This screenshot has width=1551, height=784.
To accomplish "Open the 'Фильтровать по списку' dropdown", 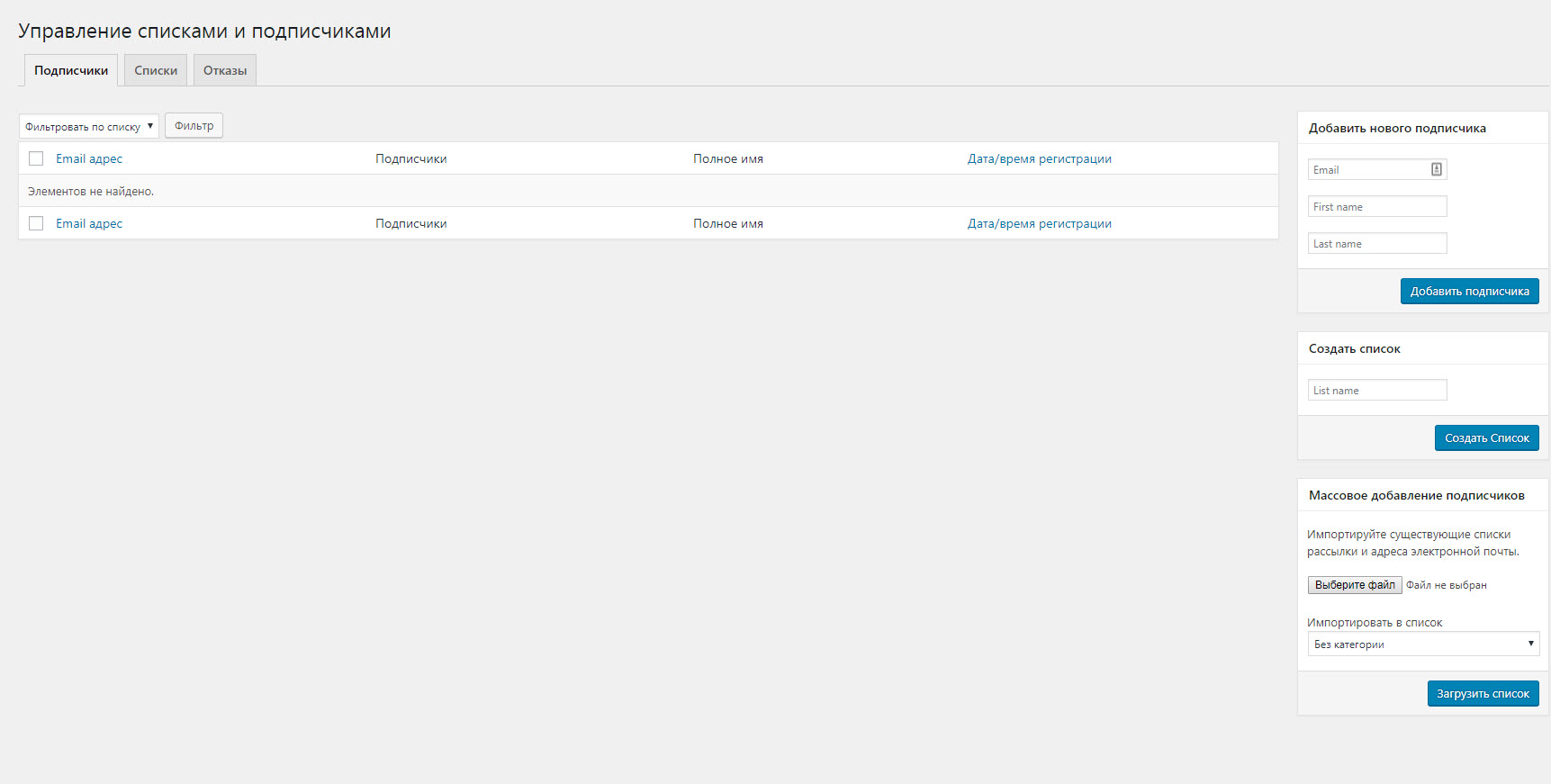I will [88, 126].
